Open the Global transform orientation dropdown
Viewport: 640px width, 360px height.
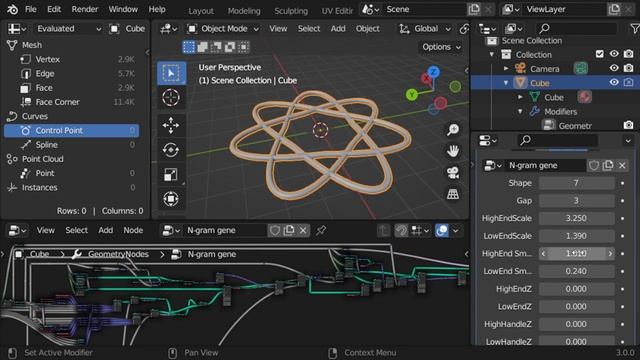[425, 29]
